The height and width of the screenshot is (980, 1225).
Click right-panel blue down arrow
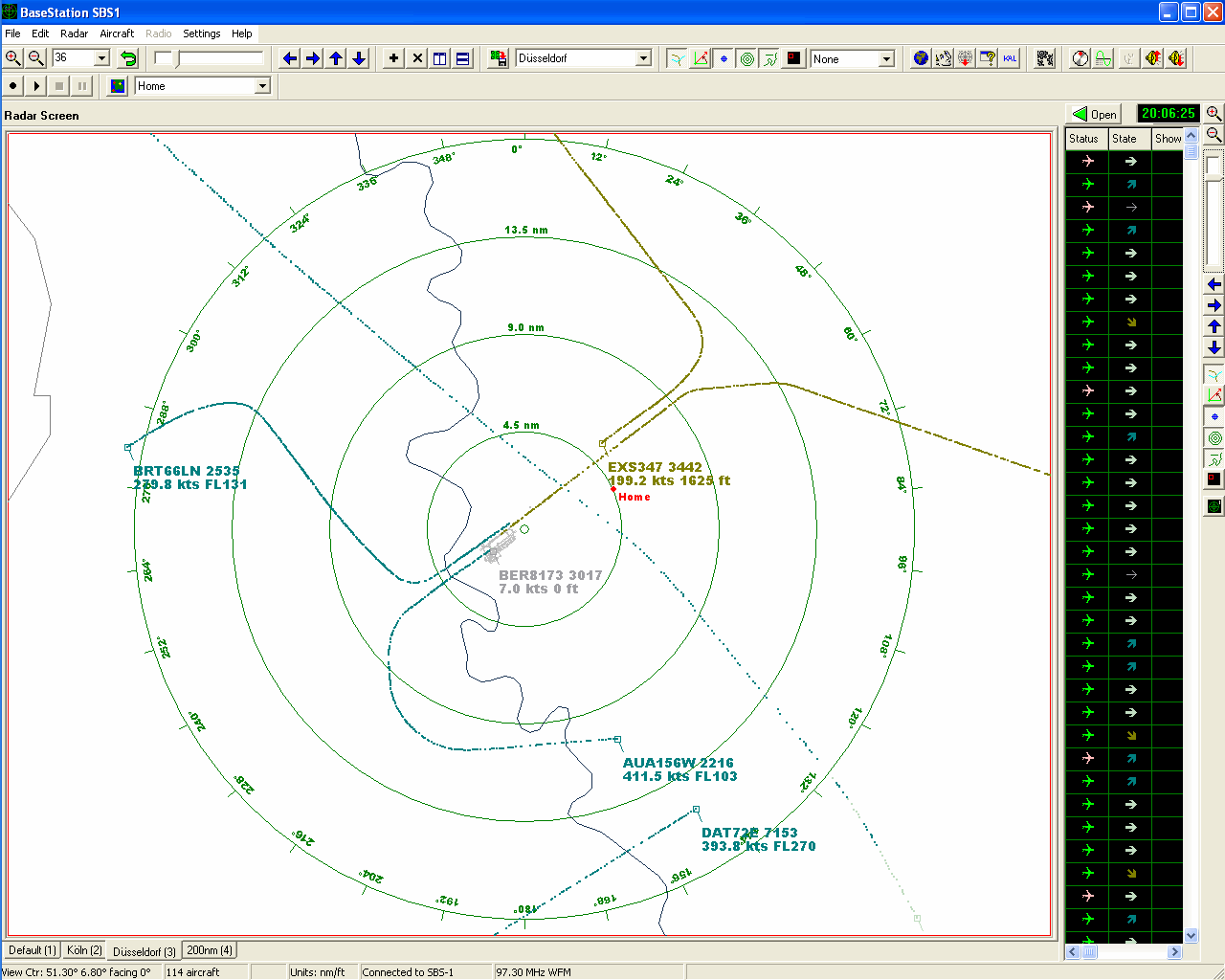(x=1214, y=347)
